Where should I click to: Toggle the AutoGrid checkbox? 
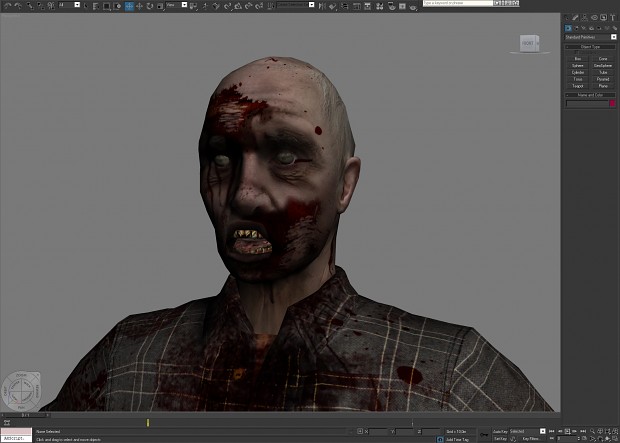[577, 52]
